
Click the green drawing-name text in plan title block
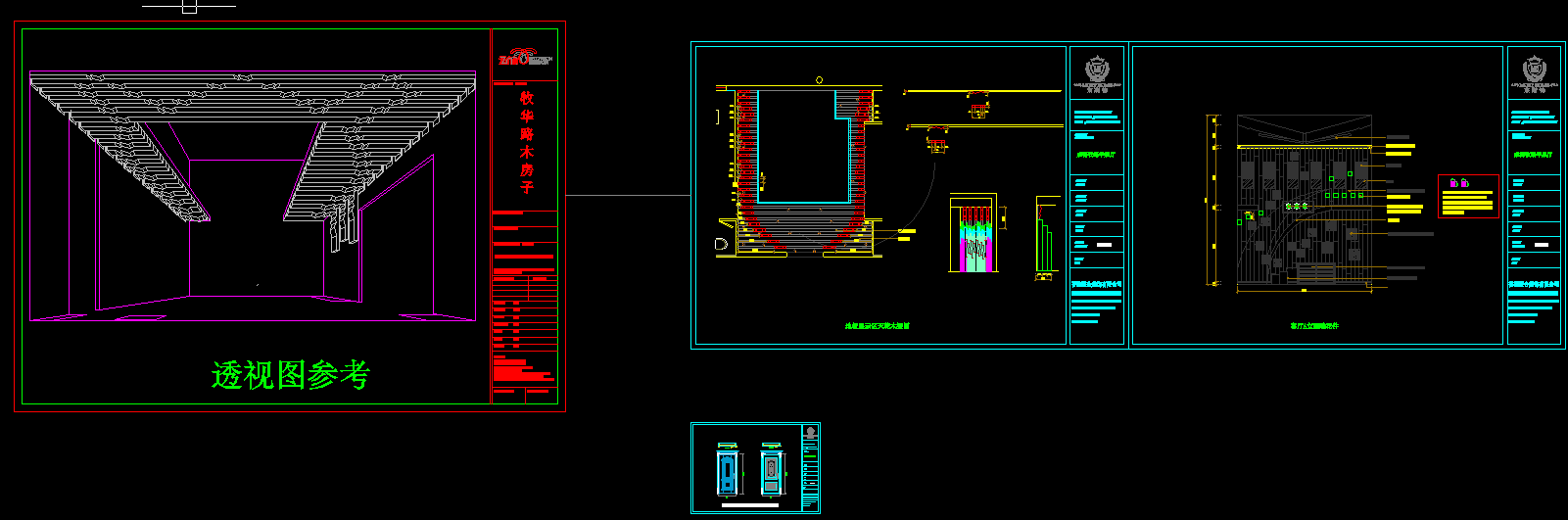[x=1097, y=155]
